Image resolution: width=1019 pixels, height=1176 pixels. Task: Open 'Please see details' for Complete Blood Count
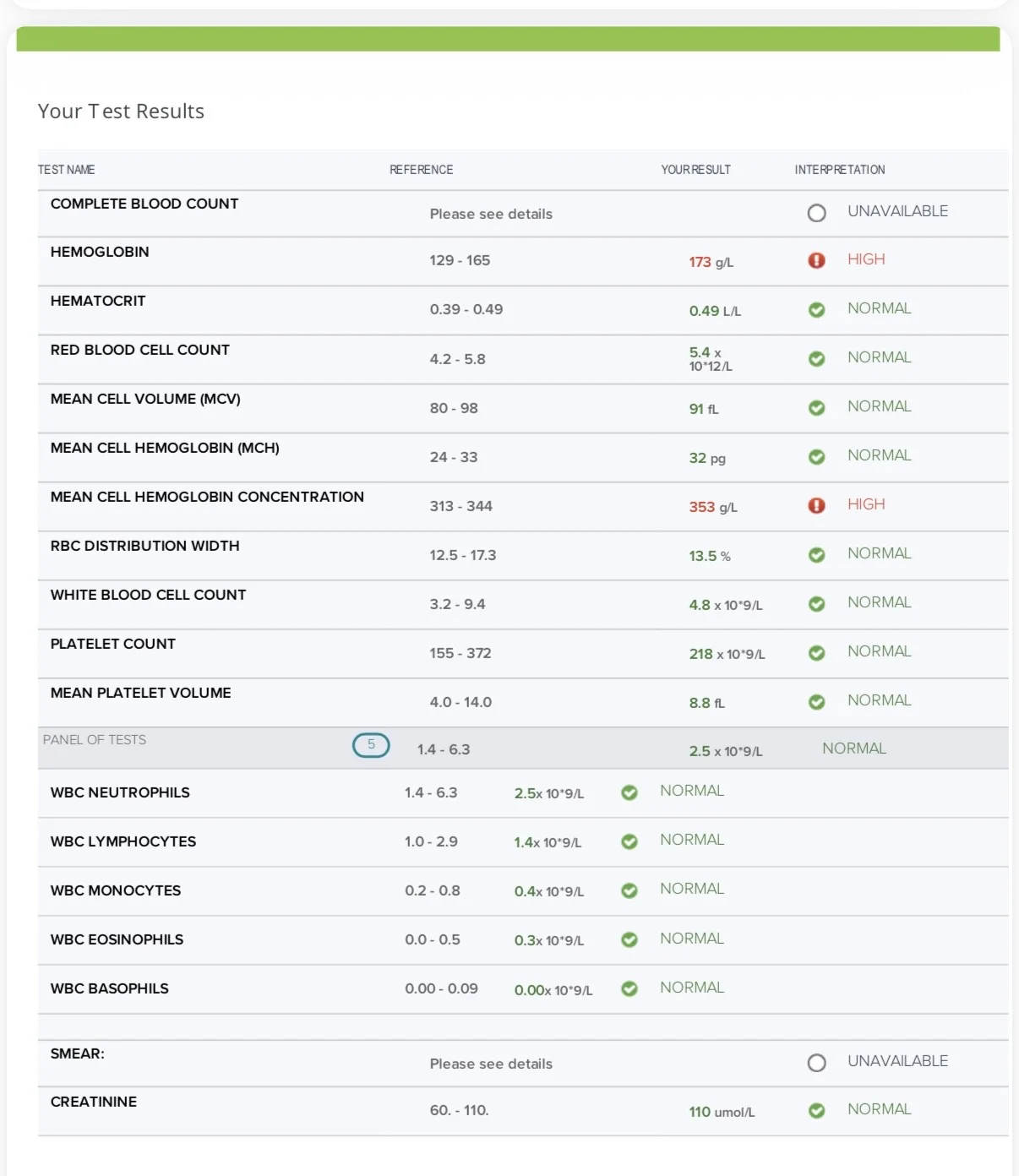pos(491,214)
